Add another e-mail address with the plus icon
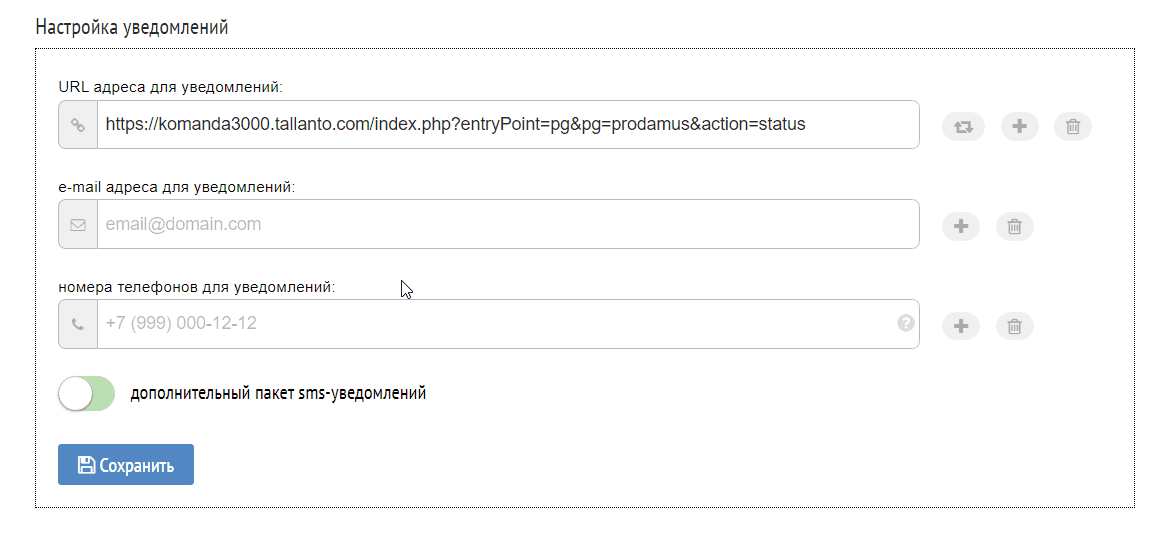This screenshot has width=1164, height=535. pyautogui.click(x=961, y=226)
